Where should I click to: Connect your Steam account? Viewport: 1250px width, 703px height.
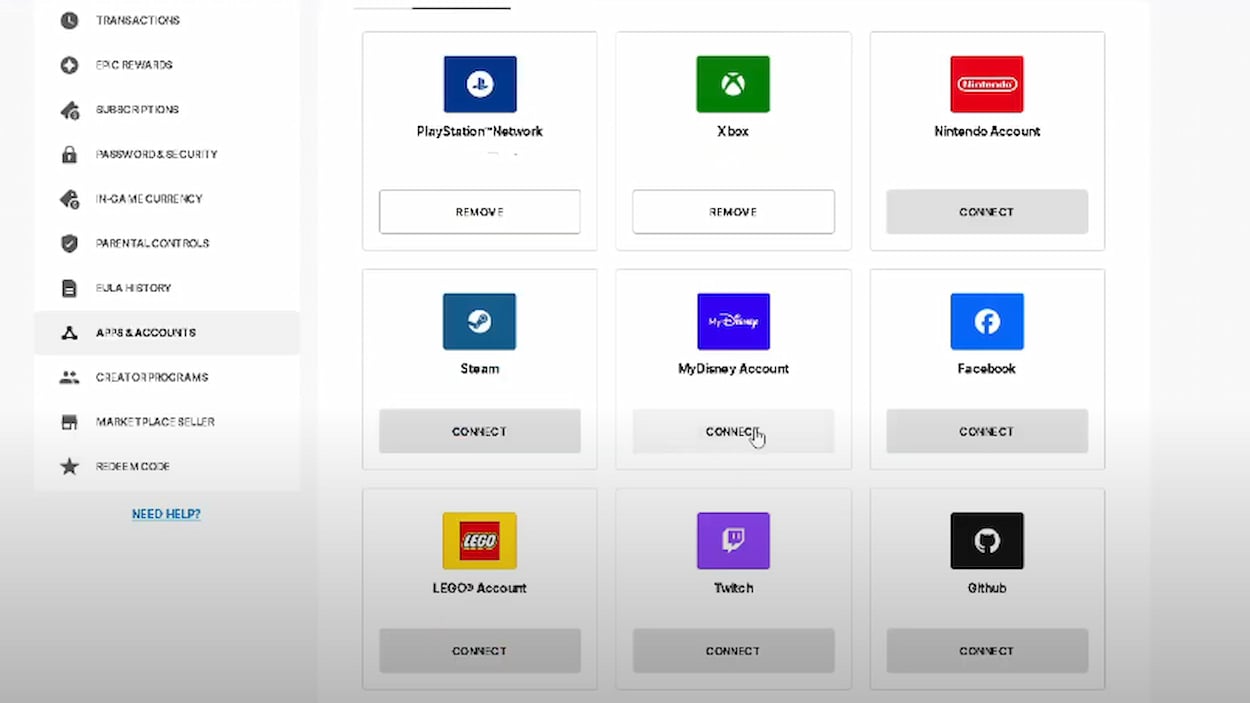480,432
